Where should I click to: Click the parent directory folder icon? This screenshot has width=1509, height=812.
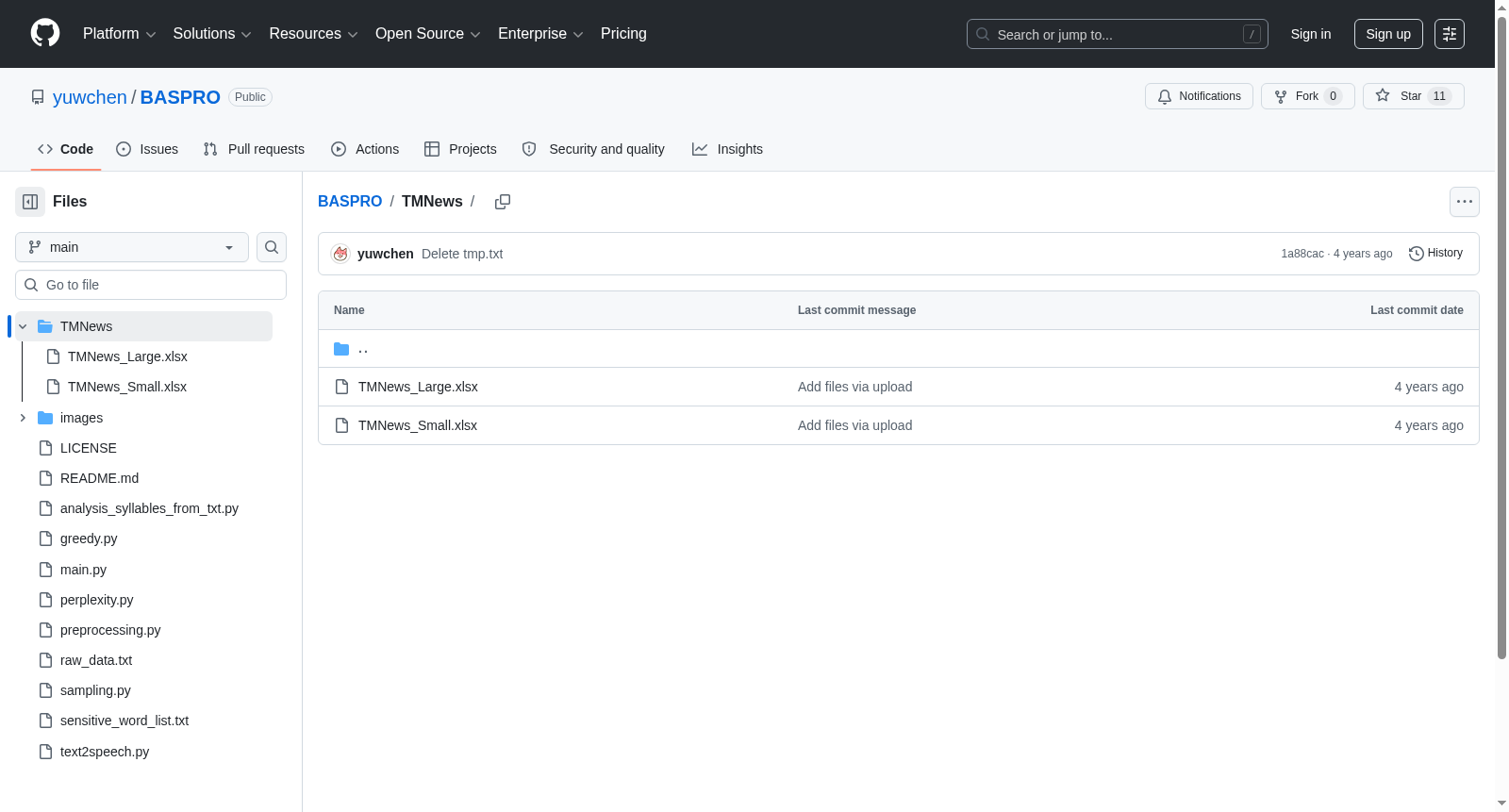coord(341,349)
